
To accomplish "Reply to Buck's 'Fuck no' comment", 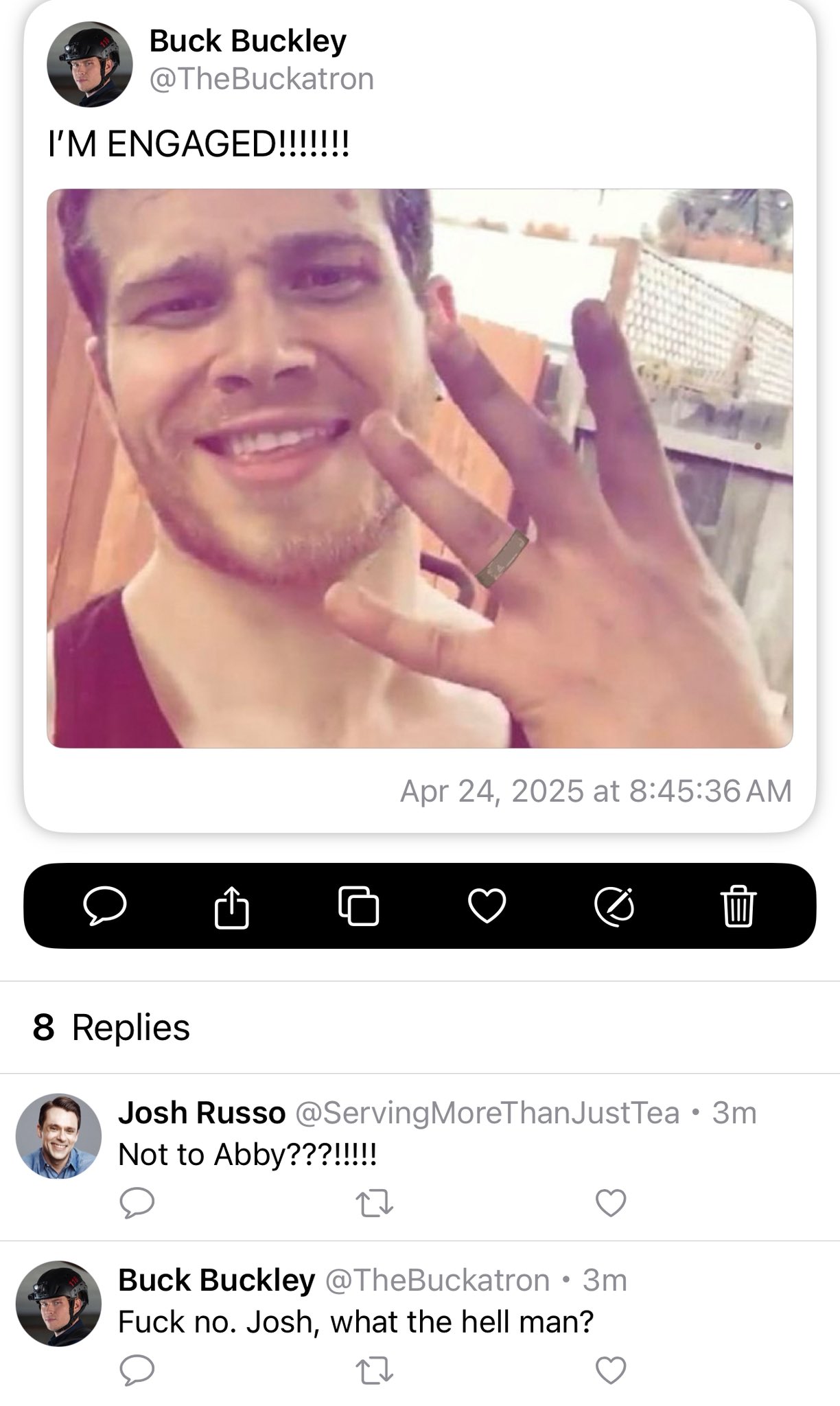I will pyautogui.click(x=137, y=1370).
